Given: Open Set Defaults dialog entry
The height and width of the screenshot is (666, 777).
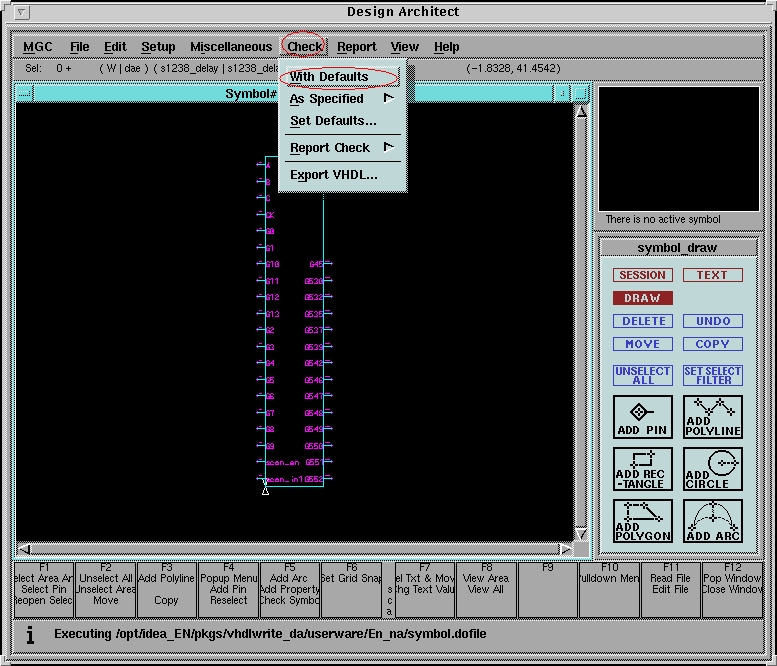Looking at the screenshot, I should point(333,121).
